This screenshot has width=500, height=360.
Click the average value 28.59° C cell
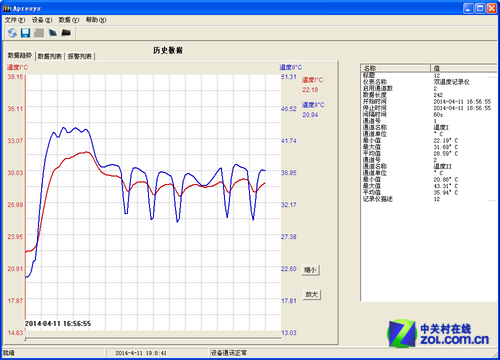tap(446, 153)
